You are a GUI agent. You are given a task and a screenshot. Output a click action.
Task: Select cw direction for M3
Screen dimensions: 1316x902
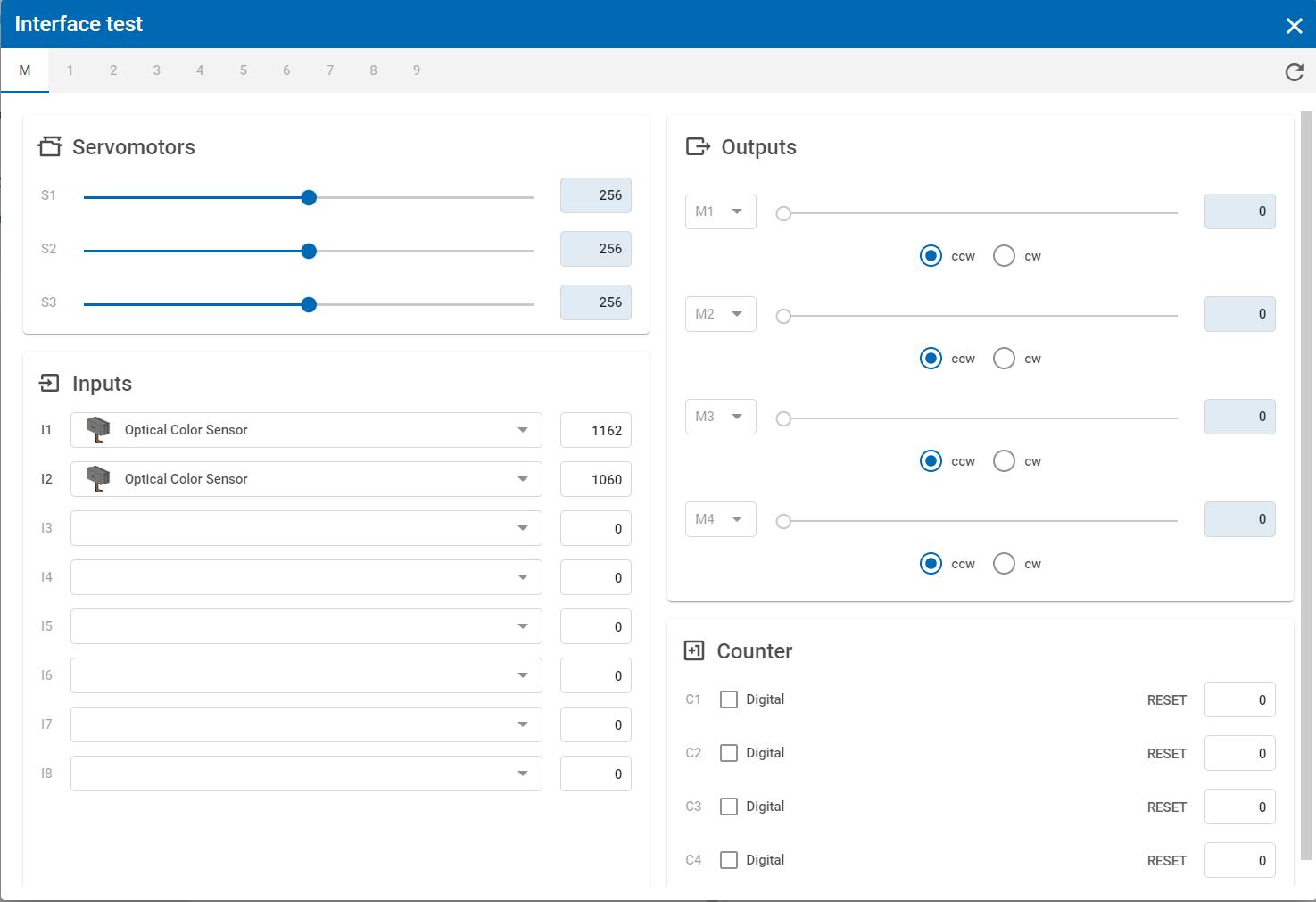tap(1004, 461)
